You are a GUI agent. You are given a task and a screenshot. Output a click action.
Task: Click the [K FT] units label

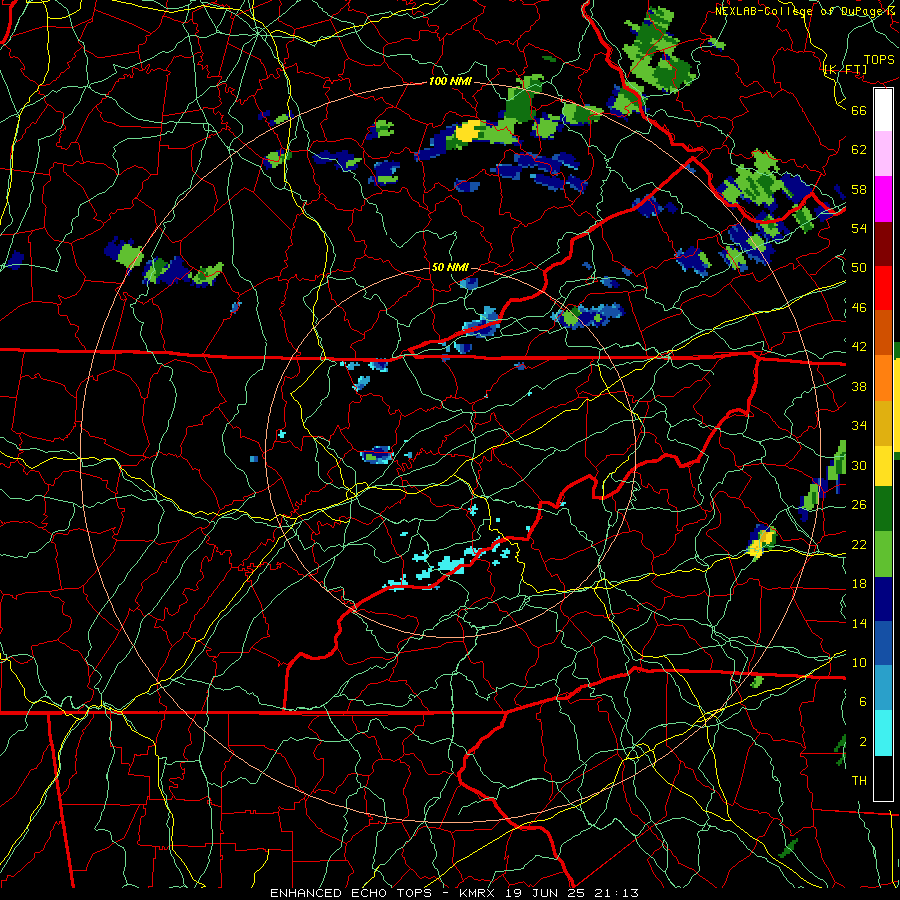(x=845, y=69)
